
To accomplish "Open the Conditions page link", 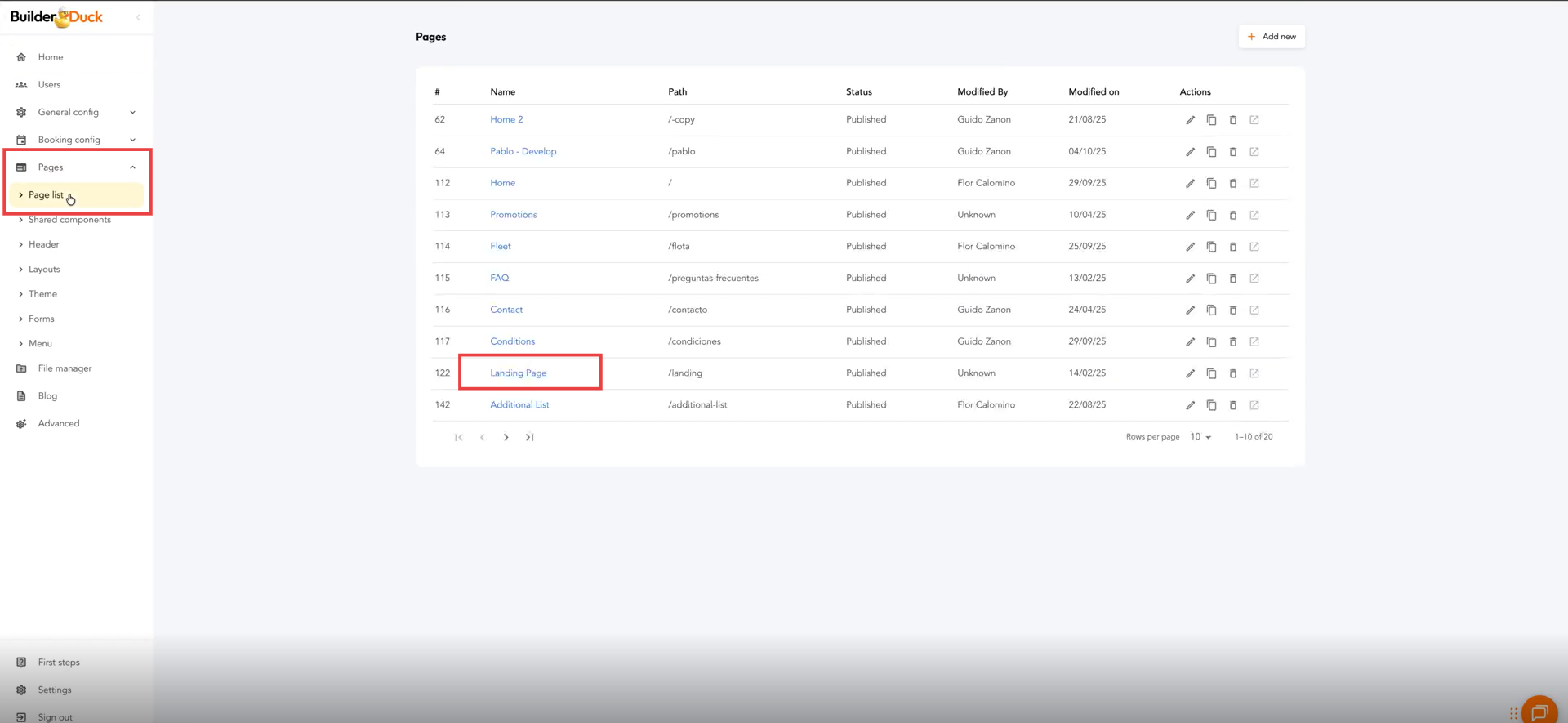I will coord(512,341).
